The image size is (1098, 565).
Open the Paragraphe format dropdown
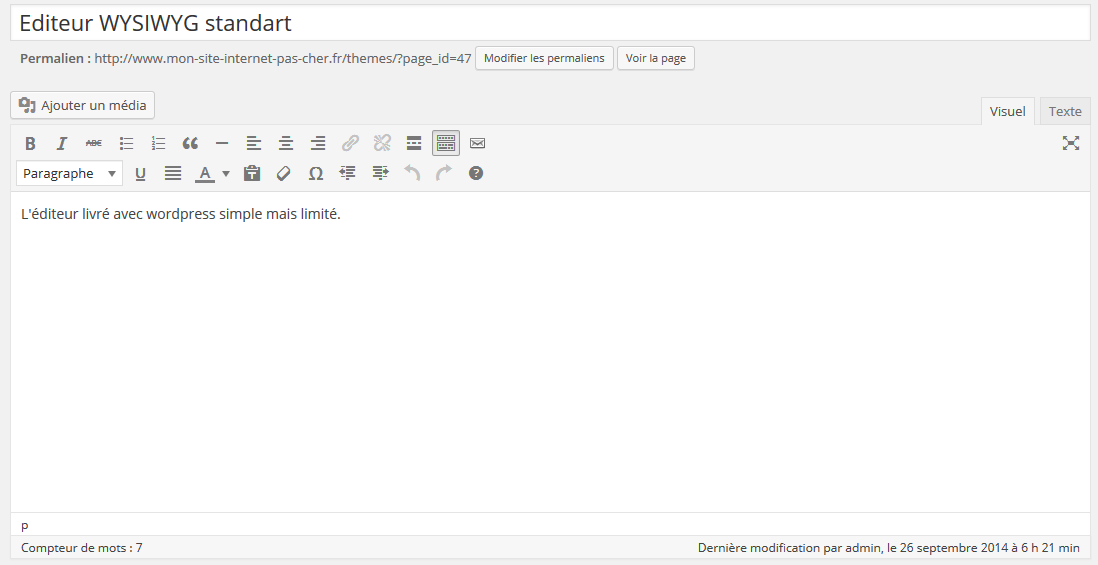point(69,173)
